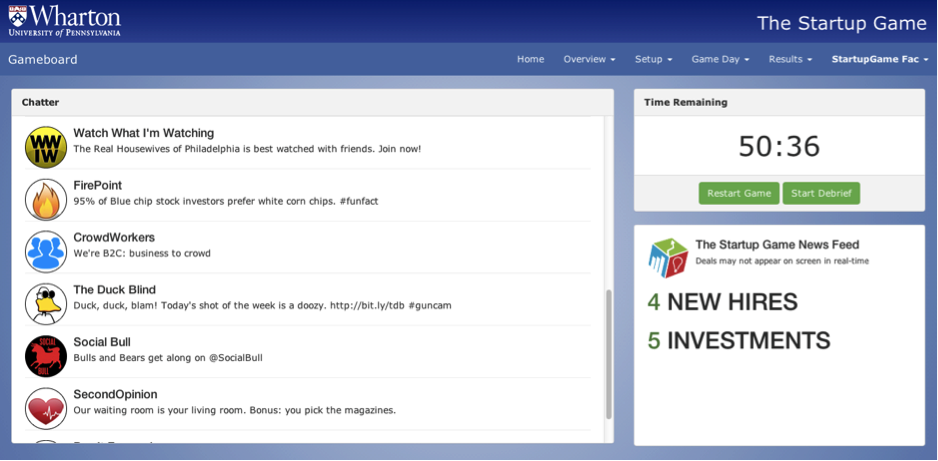Expand the Overview dropdown menu
The height and width of the screenshot is (461, 938).
(x=589, y=59)
